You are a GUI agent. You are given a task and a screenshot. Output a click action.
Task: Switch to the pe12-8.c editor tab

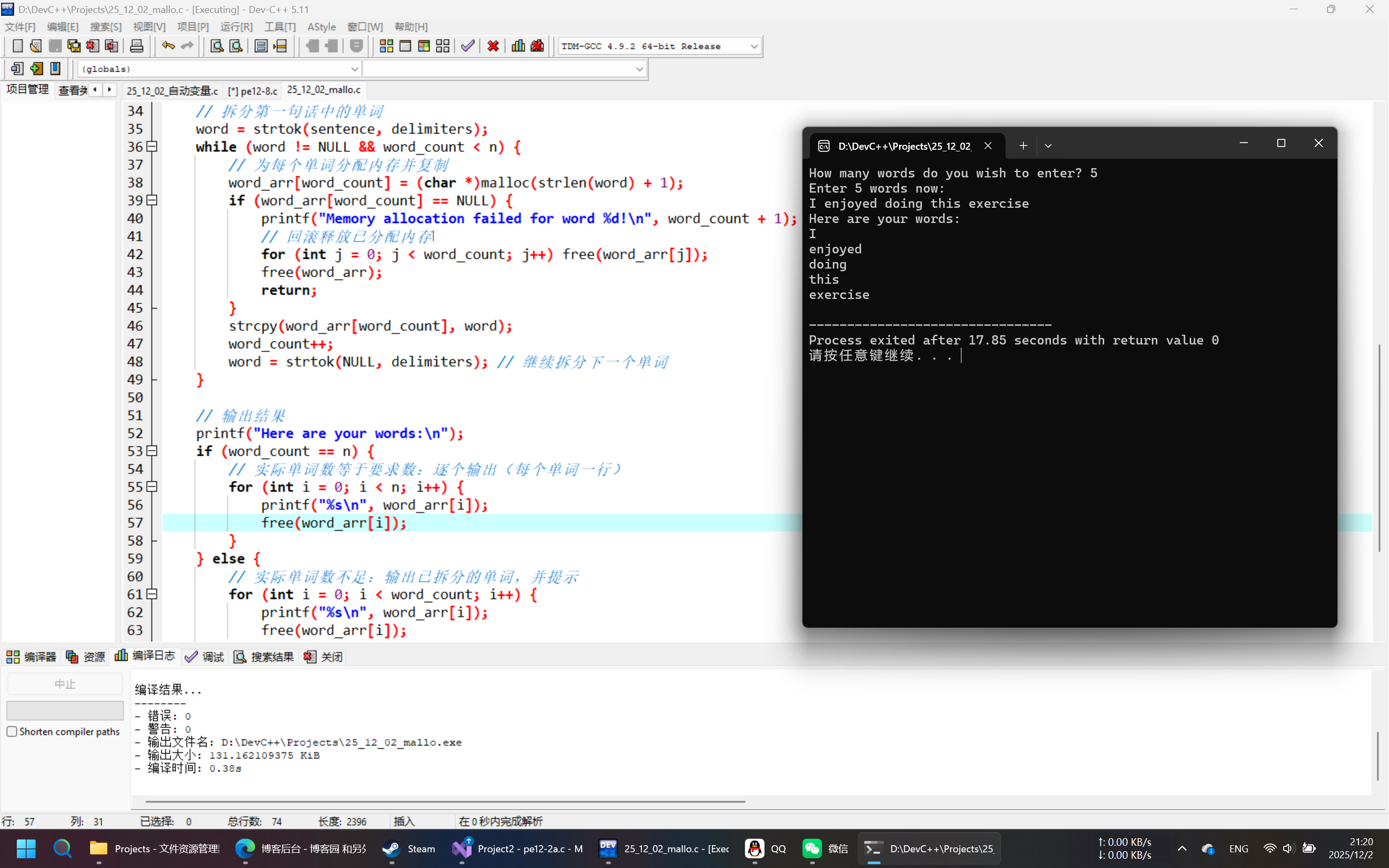252,91
